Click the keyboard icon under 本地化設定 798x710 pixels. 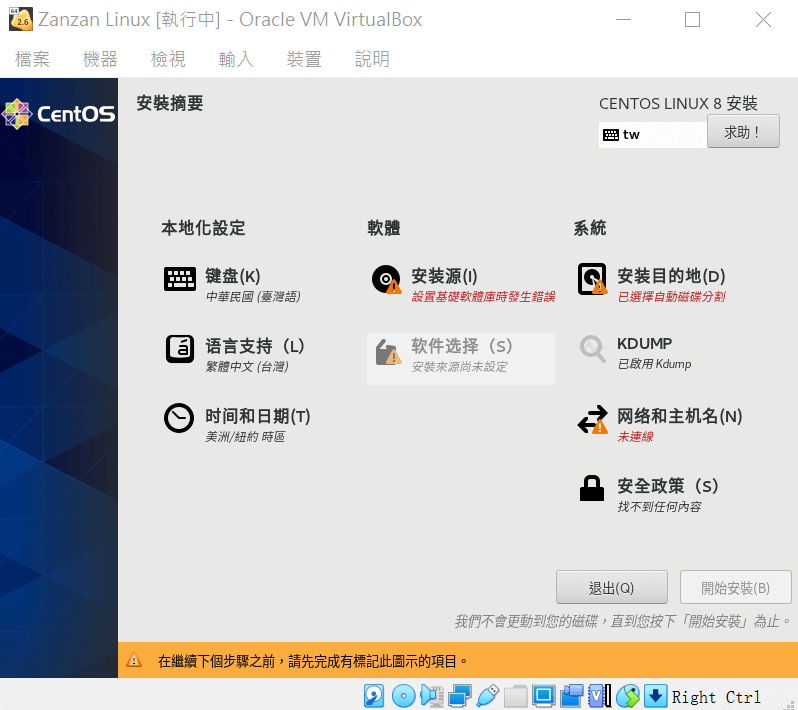(x=180, y=279)
